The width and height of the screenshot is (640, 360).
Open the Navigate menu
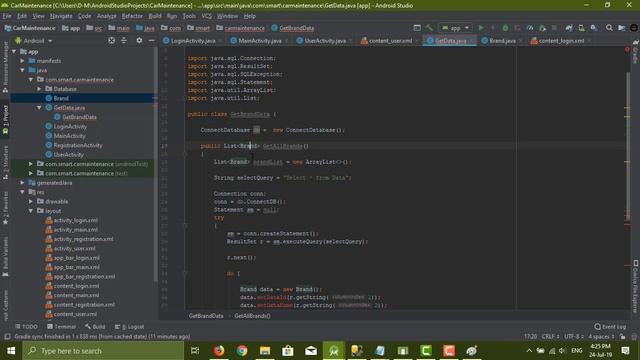tap(61, 16)
